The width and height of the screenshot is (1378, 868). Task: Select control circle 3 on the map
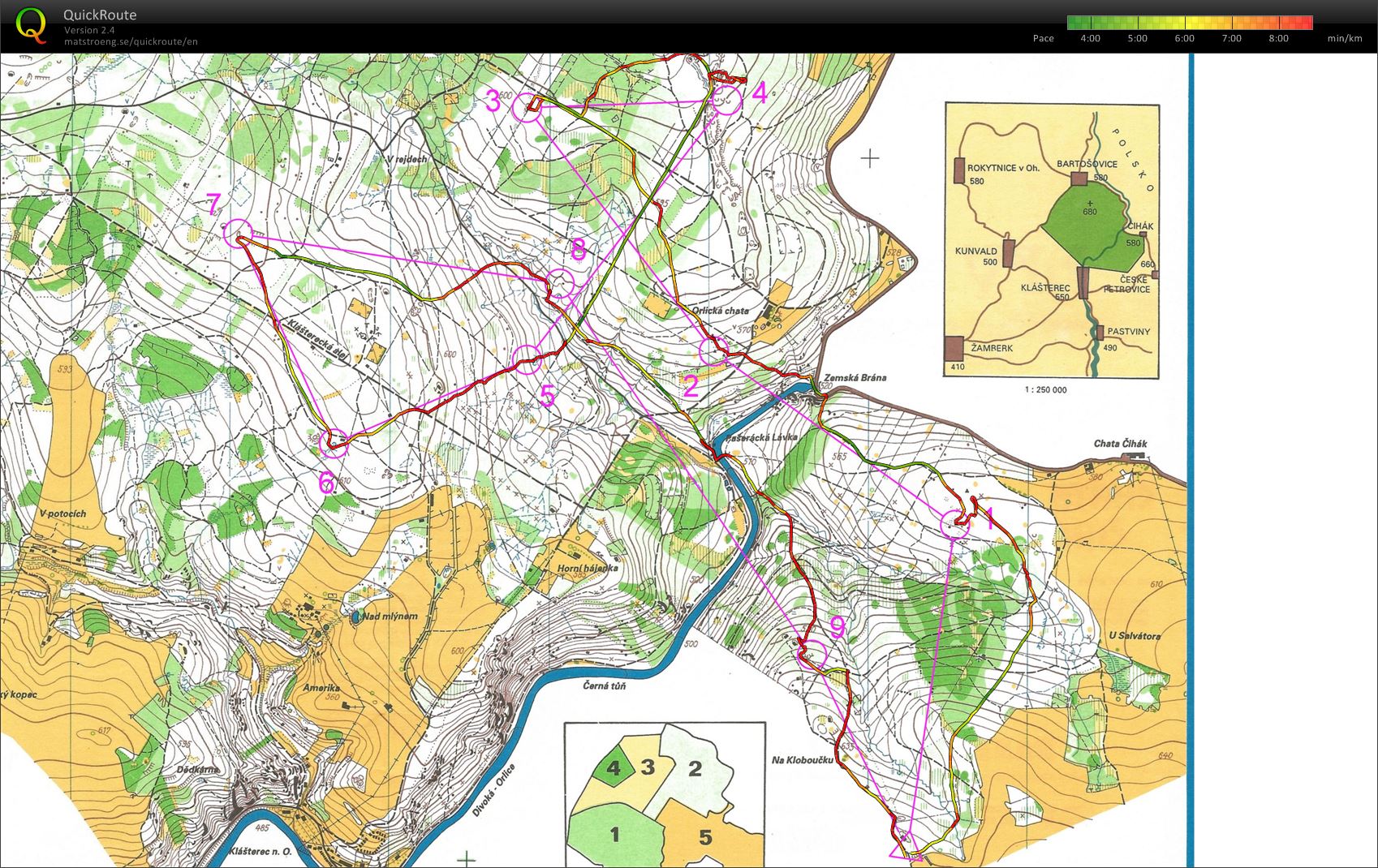coord(528,108)
